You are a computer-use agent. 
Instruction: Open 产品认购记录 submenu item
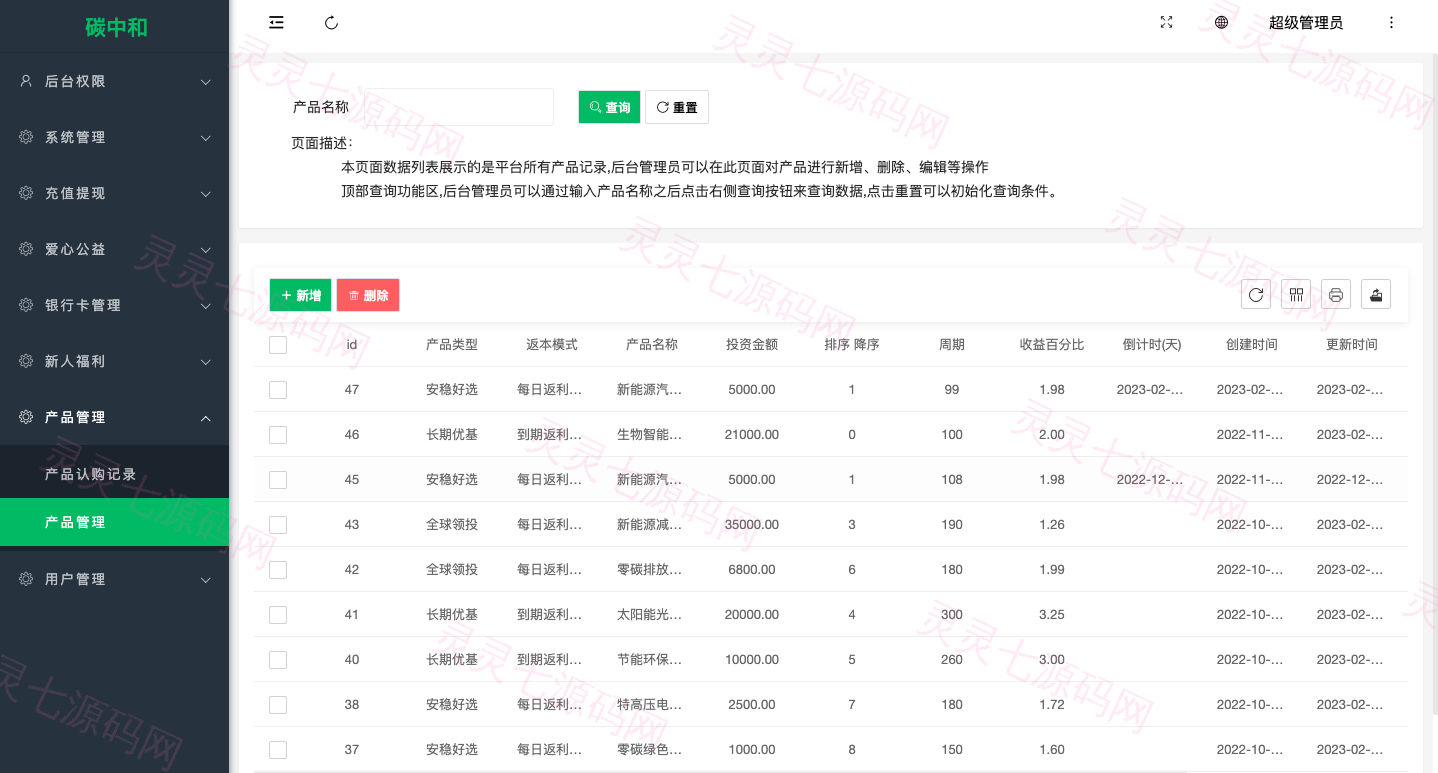(114, 474)
